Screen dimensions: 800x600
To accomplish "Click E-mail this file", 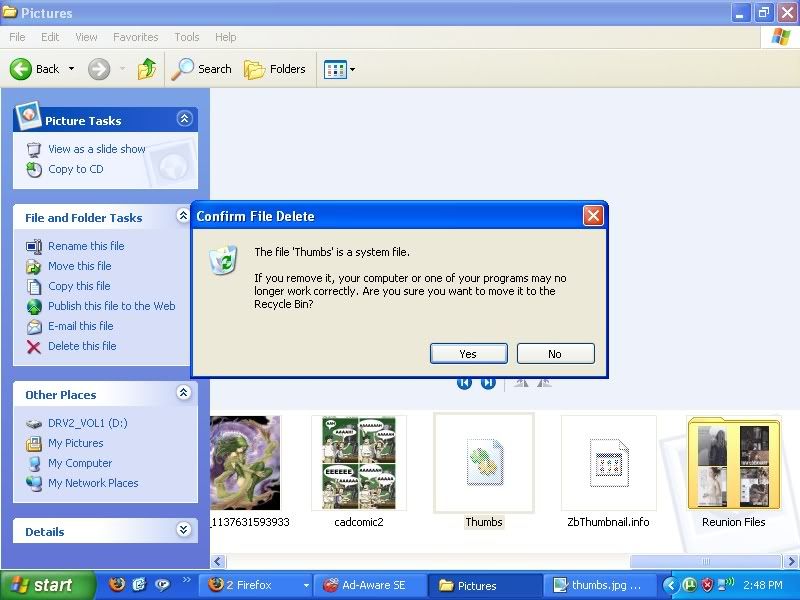I will [x=81, y=326].
